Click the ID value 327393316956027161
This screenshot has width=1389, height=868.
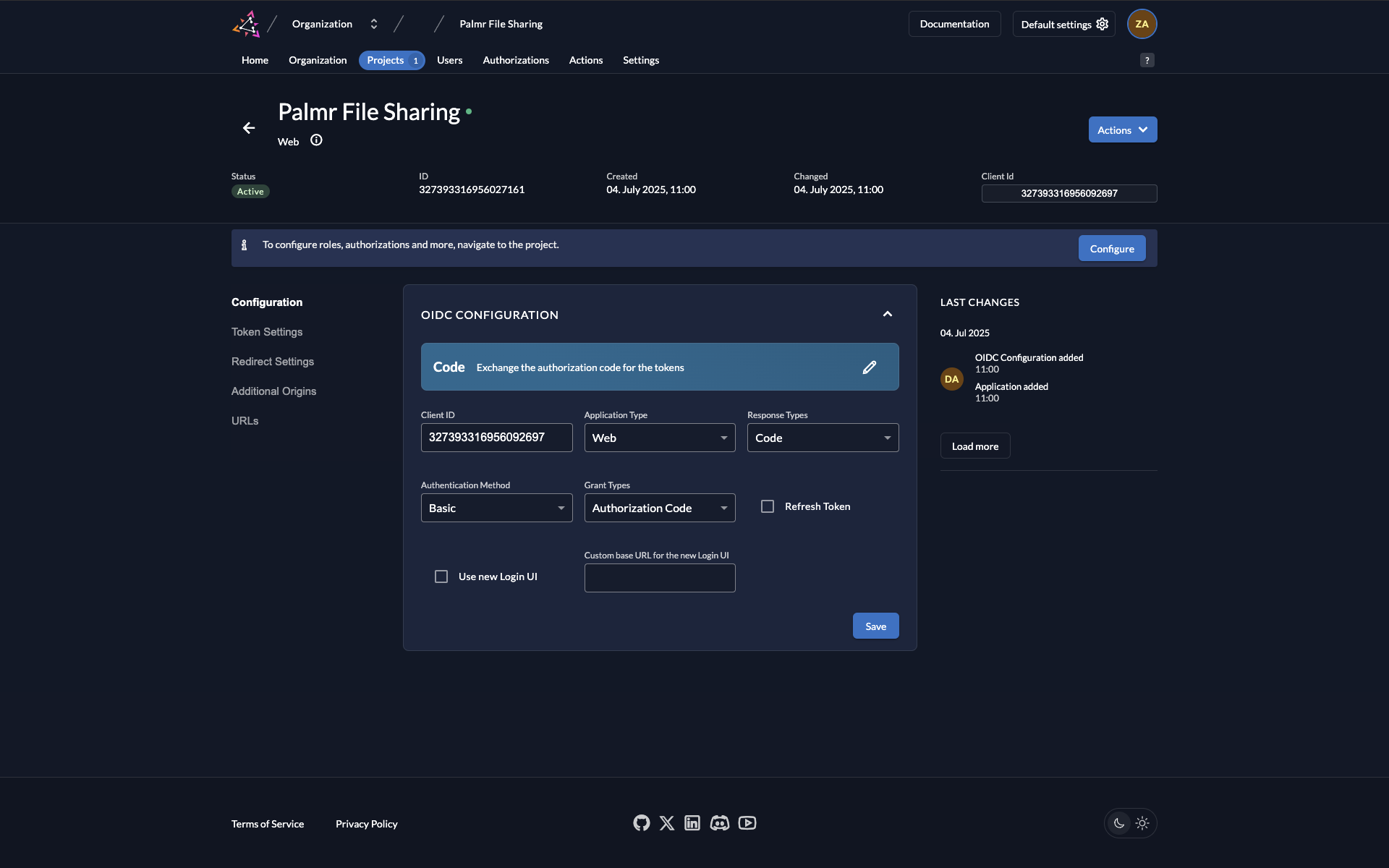[x=472, y=190]
